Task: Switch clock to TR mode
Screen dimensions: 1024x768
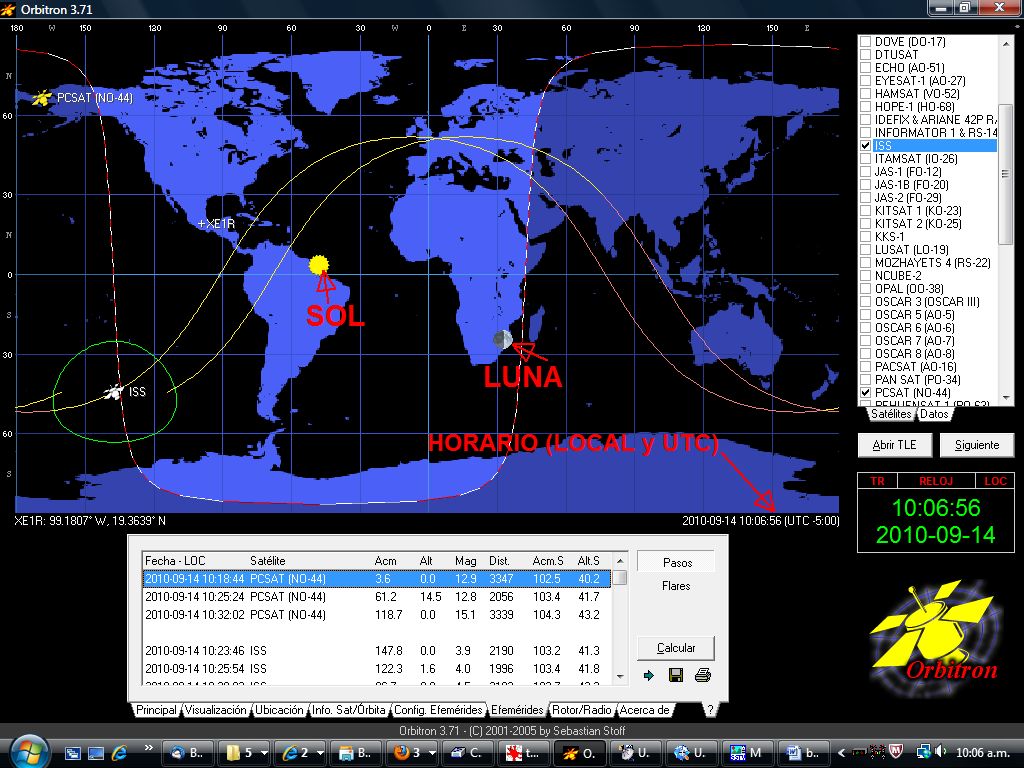Action: (x=877, y=481)
